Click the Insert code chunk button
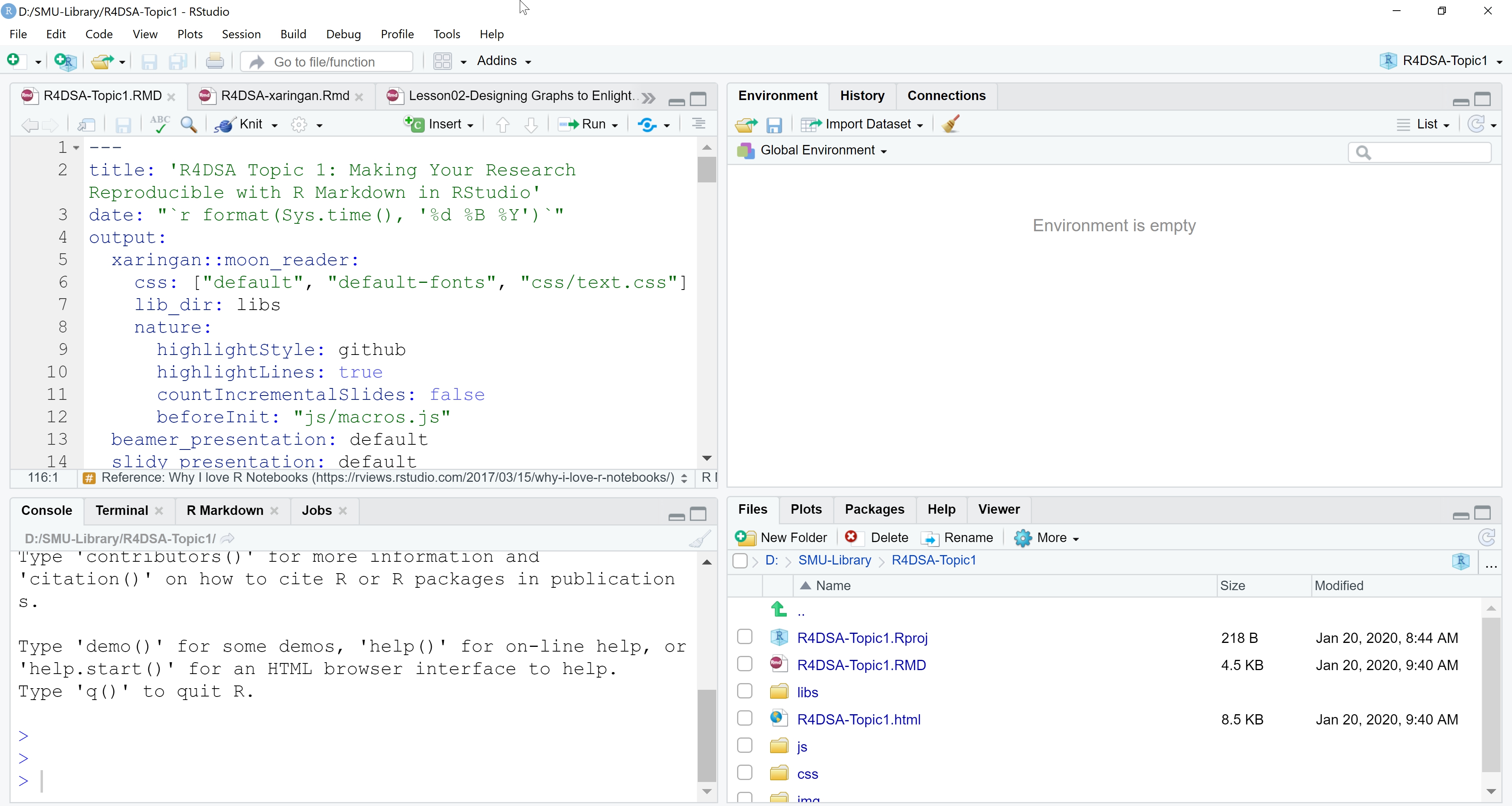The image size is (1512, 806). tap(439, 124)
